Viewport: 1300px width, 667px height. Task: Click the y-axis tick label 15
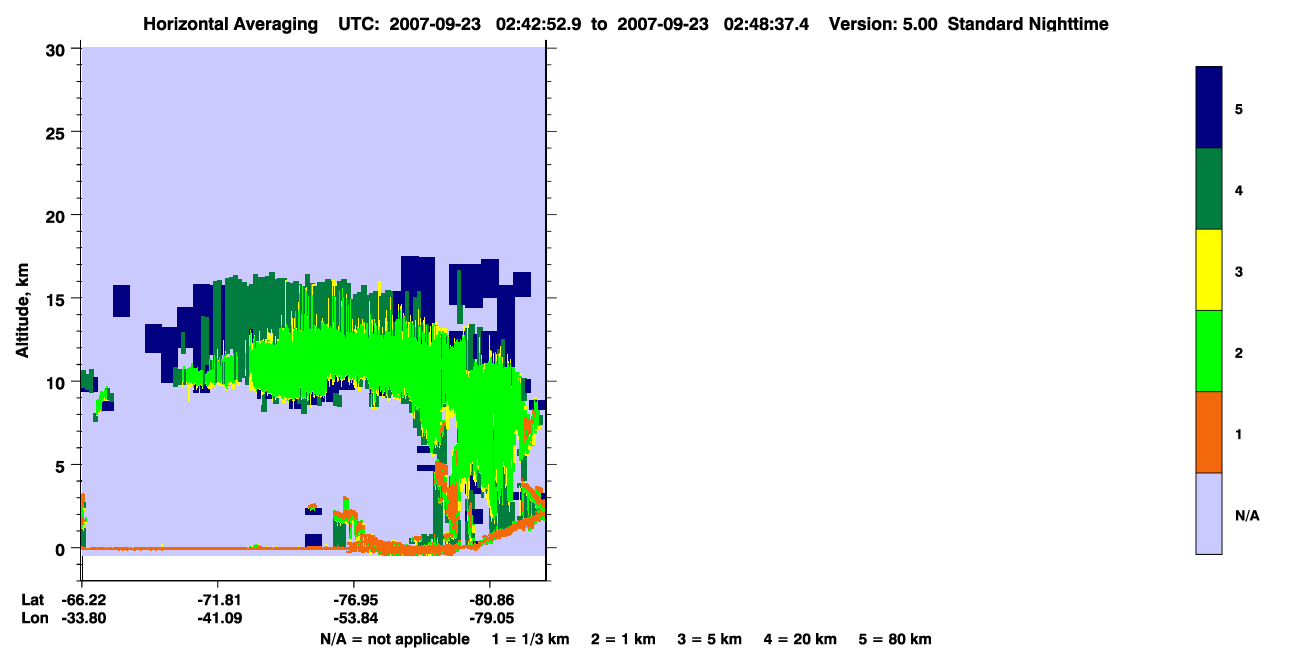pos(56,299)
